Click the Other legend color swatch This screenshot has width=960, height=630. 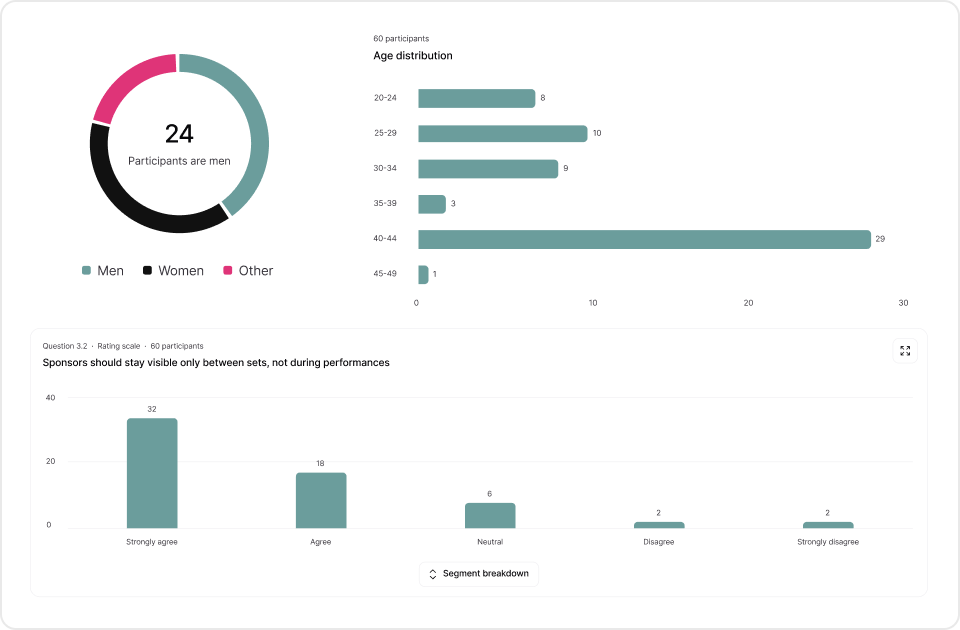click(x=228, y=271)
